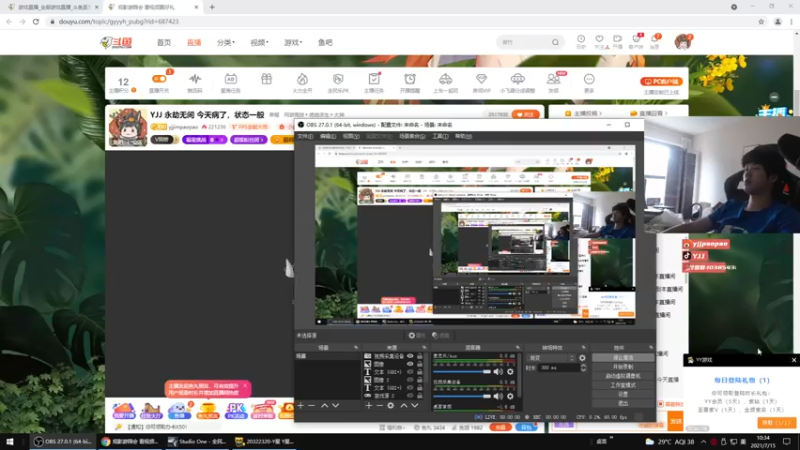The image size is (800, 450).
Task: Open the 更多 three-dots icon
Action: (x=589, y=79)
